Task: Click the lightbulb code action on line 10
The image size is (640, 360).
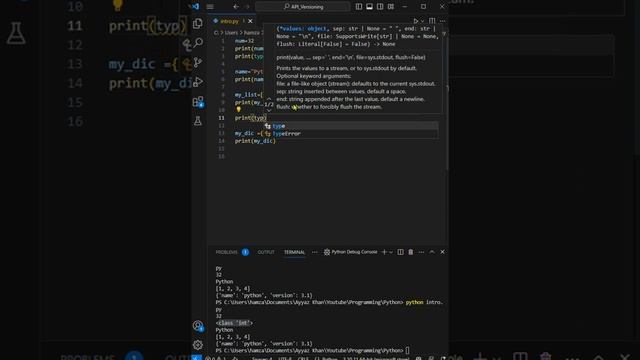Action: pyautogui.click(x=238, y=109)
